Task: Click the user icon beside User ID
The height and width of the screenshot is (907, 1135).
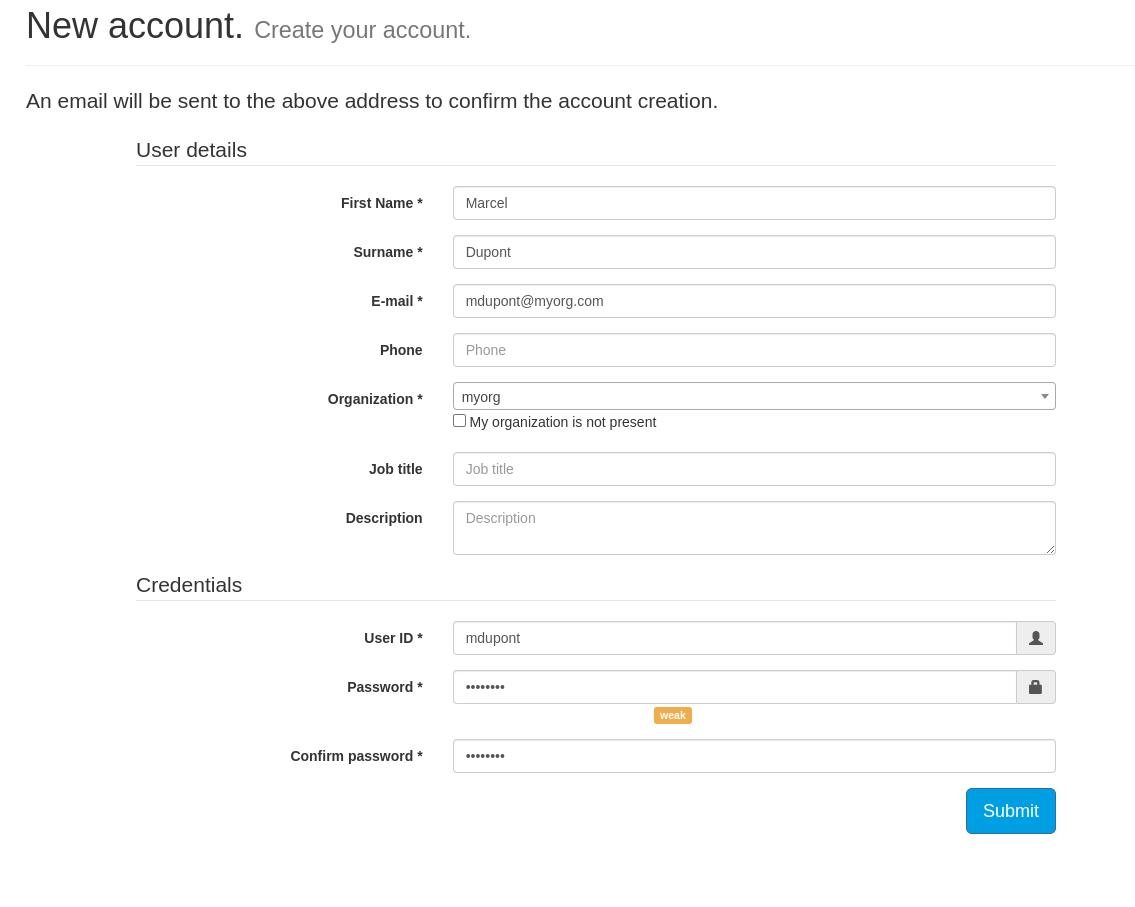Action: pyautogui.click(x=1036, y=638)
